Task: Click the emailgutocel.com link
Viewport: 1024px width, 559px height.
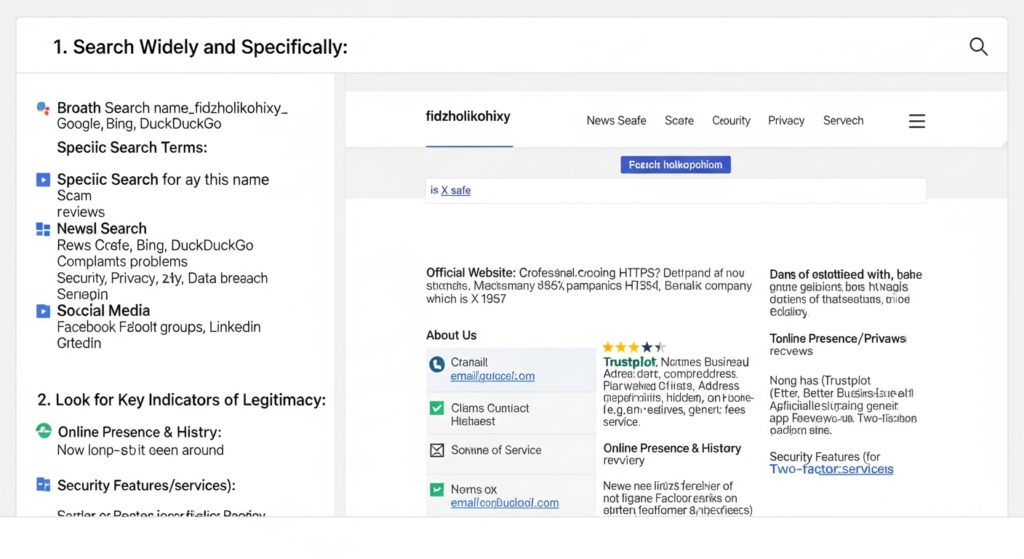Action: (492, 376)
